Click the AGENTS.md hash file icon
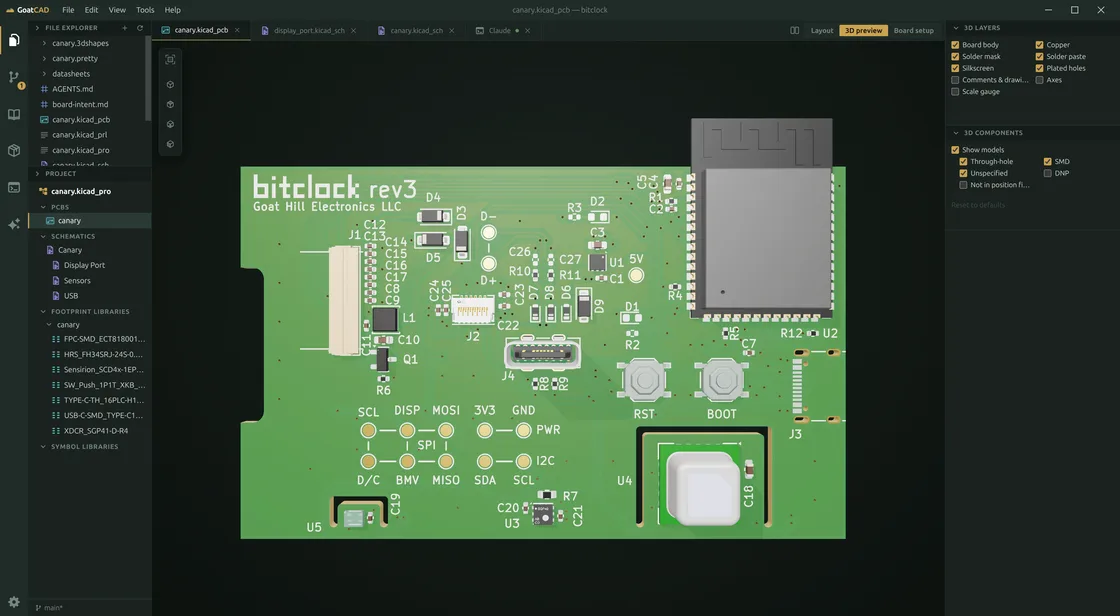This screenshot has width=1120, height=616. coord(44,89)
